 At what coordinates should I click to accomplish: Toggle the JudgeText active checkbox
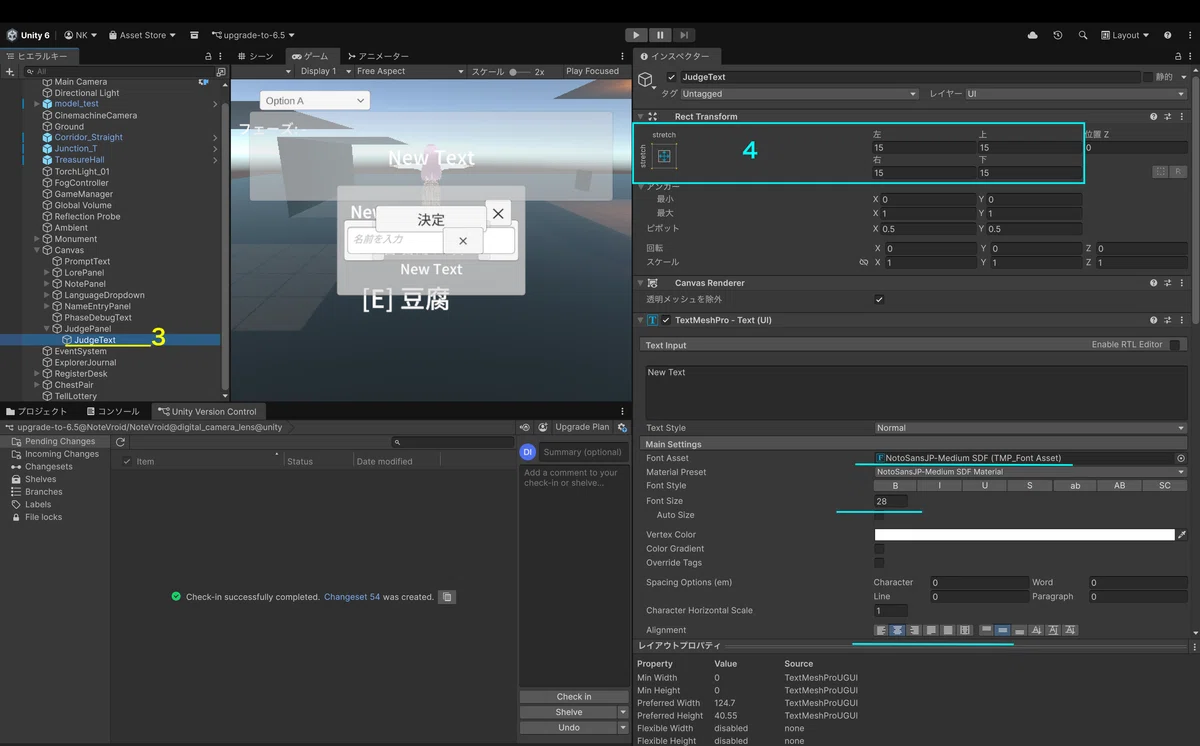[672, 77]
